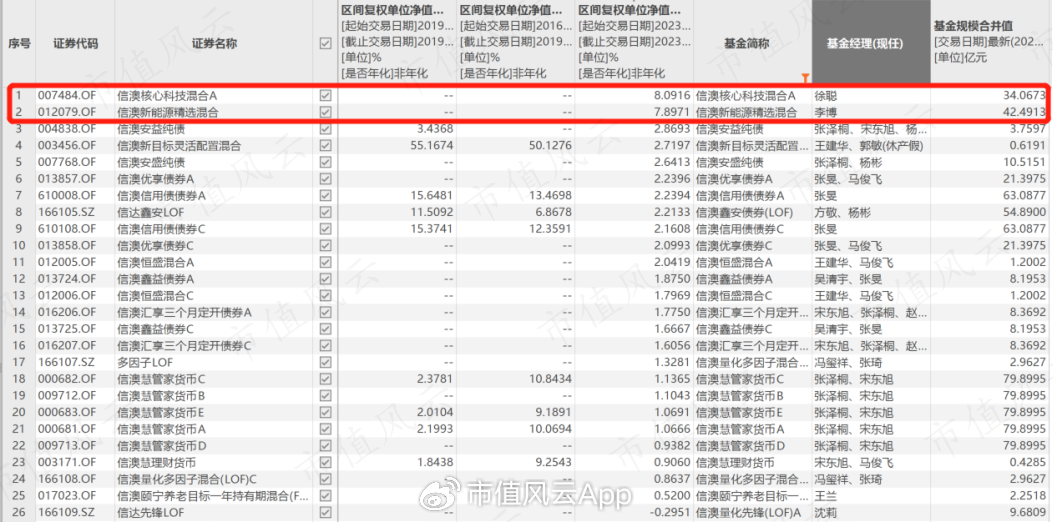The height and width of the screenshot is (522, 1053).
Task: Uncheck checkbox for 信澳核心科技混合A row
Action: (326, 95)
